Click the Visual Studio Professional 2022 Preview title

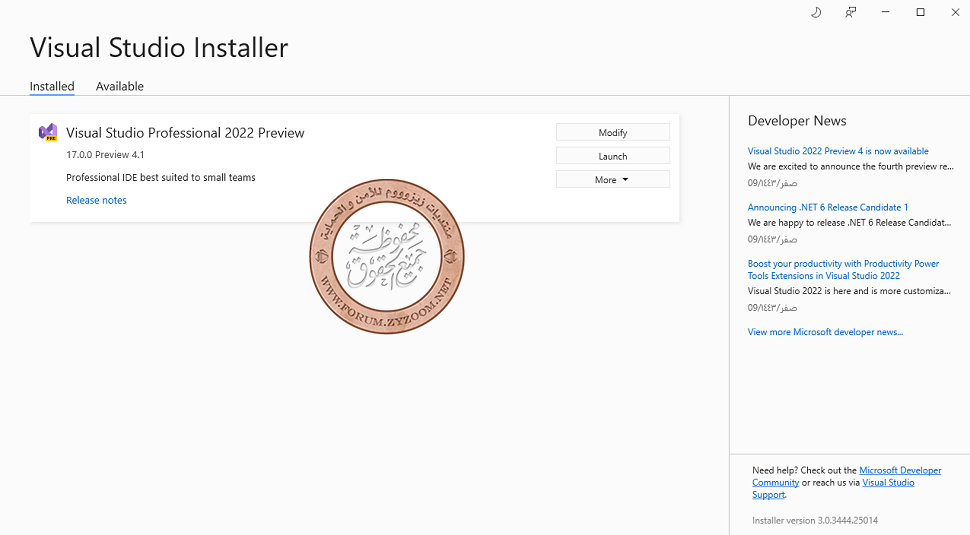(x=185, y=133)
